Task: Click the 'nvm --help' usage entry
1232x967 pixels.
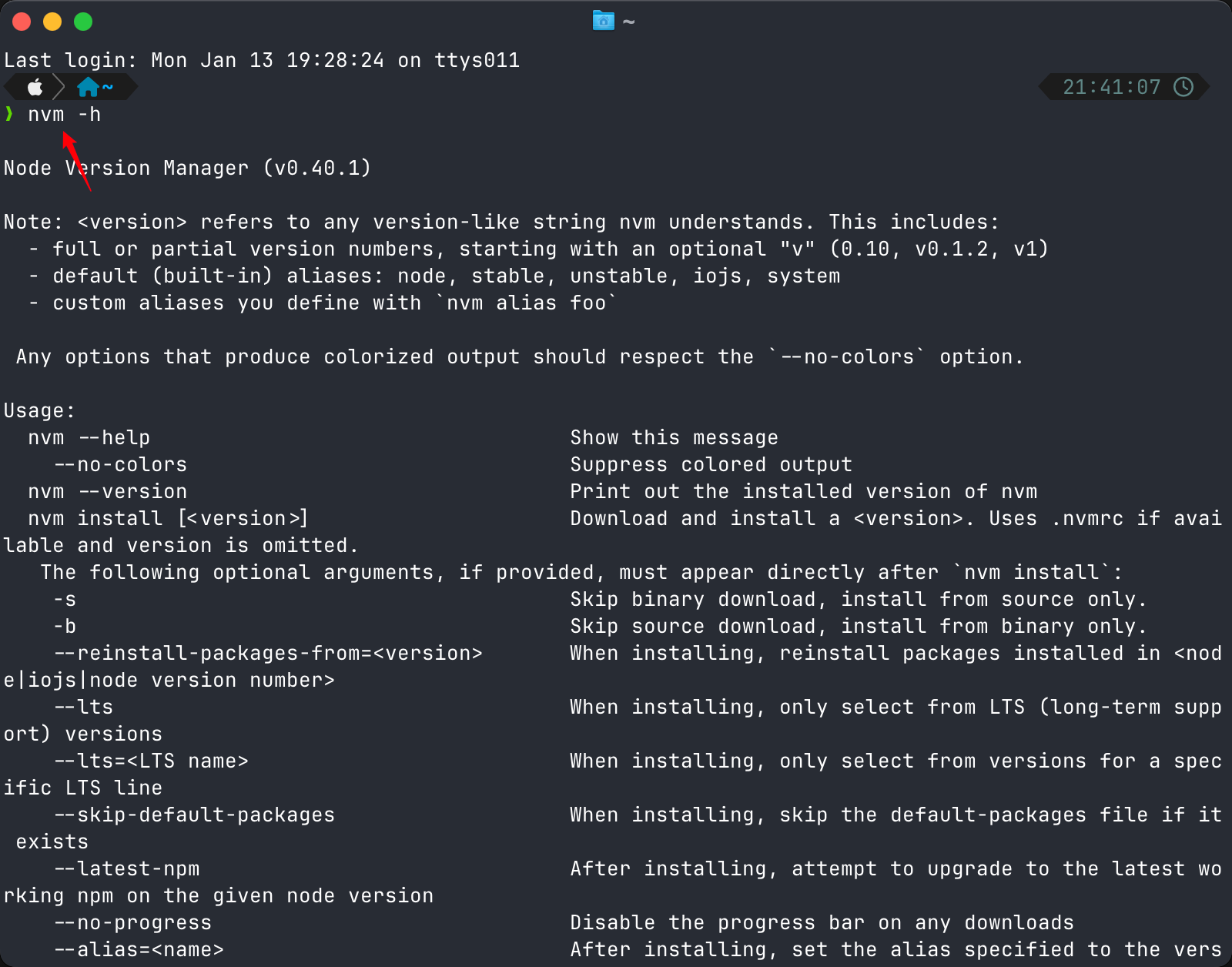Action: click(89, 437)
